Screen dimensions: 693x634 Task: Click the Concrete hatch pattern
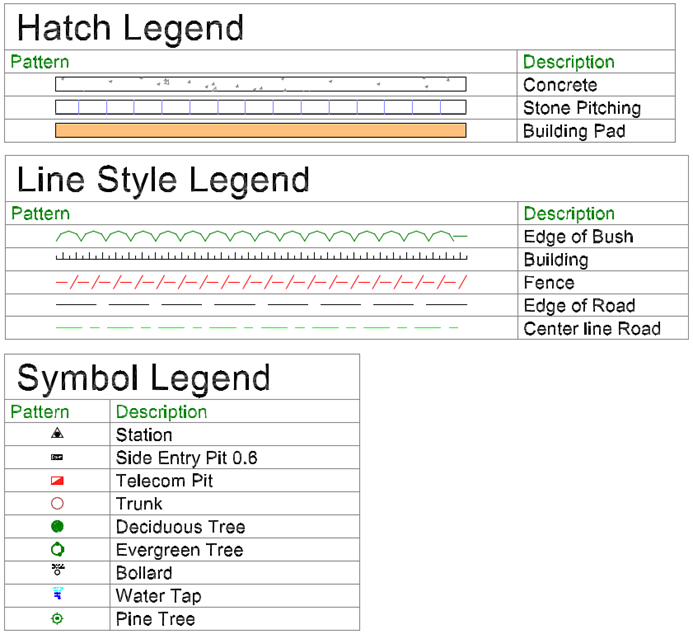tap(261, 84)
